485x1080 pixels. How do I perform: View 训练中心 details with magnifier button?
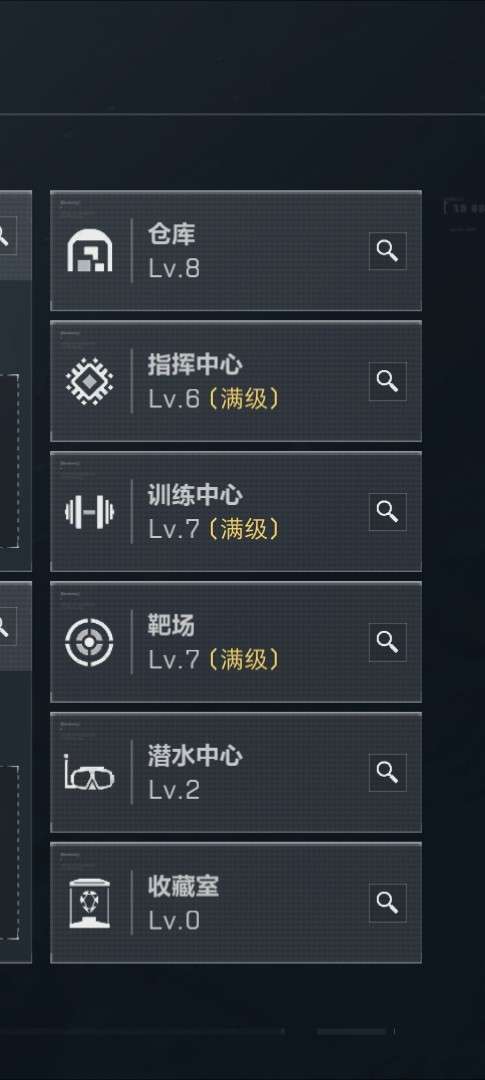387,512
